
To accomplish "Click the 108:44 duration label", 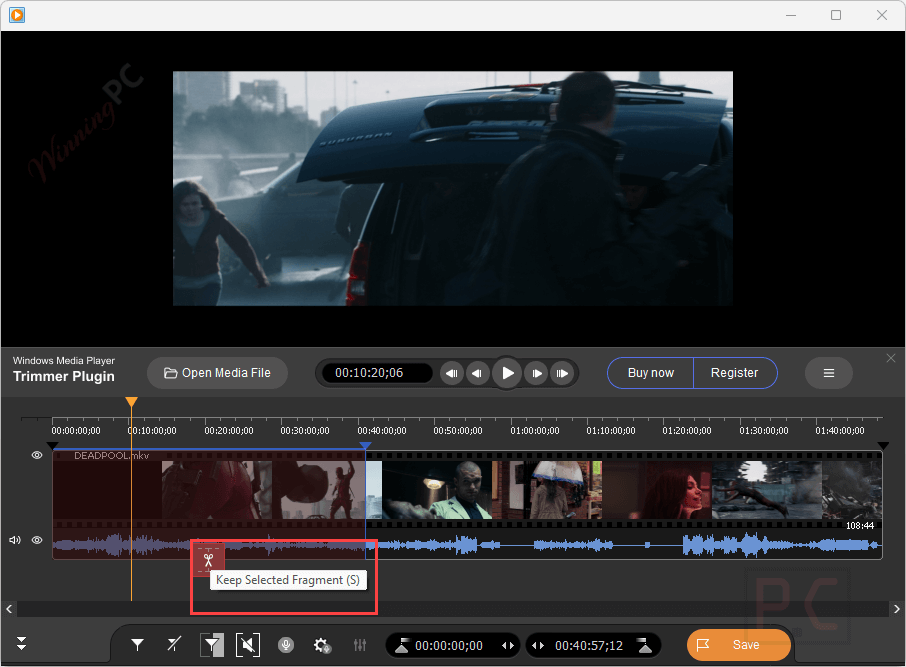I will click(x=860, y=525).
